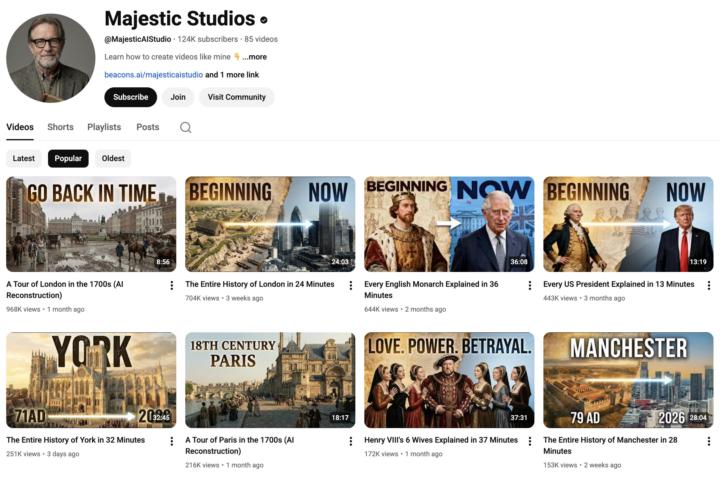
Task: Switch to the Shorts tab
Action: point(60,127)
